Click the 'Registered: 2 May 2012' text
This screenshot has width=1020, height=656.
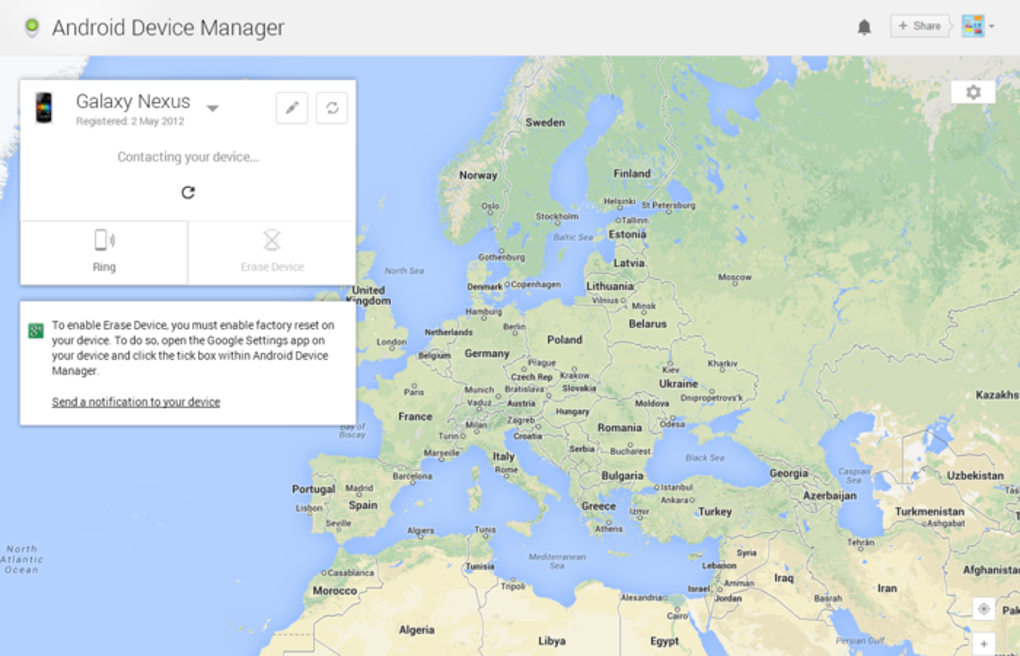click(x=130, y=121)
